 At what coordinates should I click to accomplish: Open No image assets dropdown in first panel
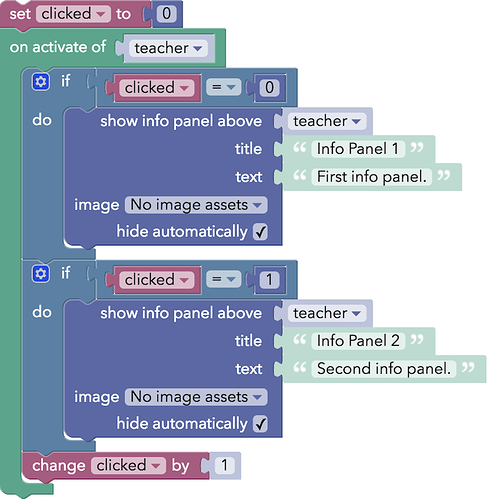[x=196, y=205]
